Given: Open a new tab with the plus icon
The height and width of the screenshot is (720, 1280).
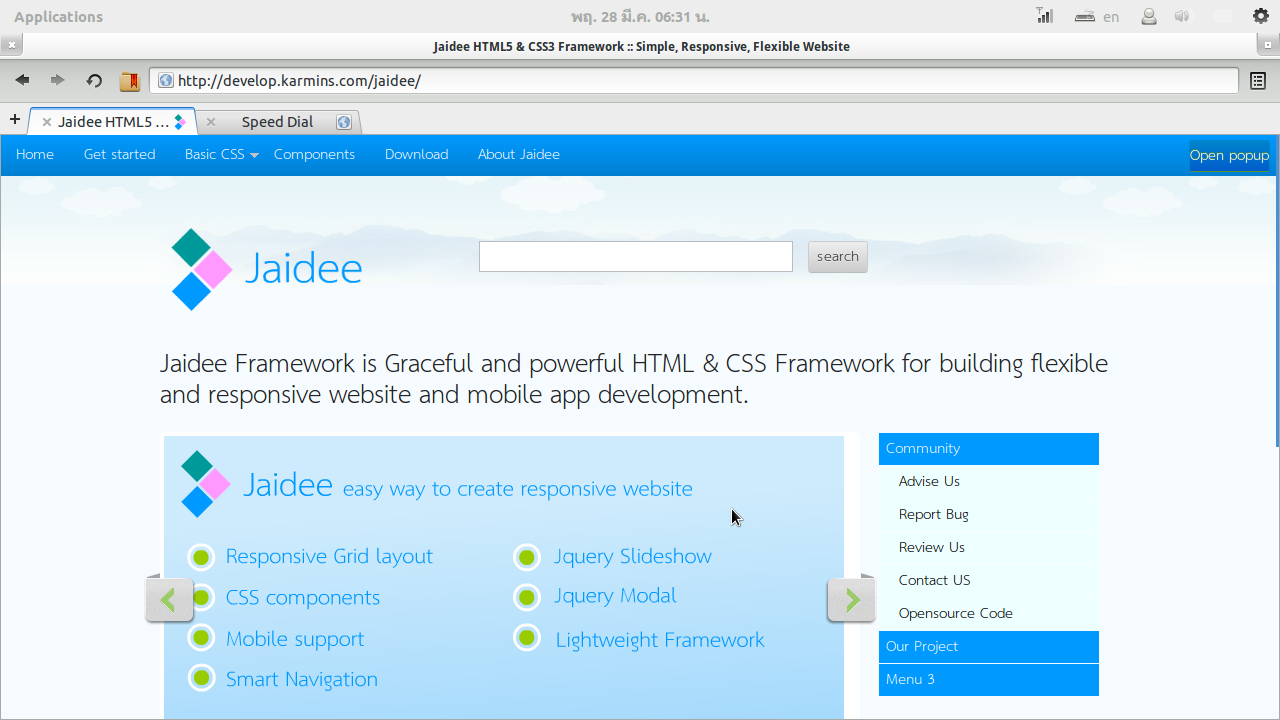Looking at the screenshot, I should point(14,119).
